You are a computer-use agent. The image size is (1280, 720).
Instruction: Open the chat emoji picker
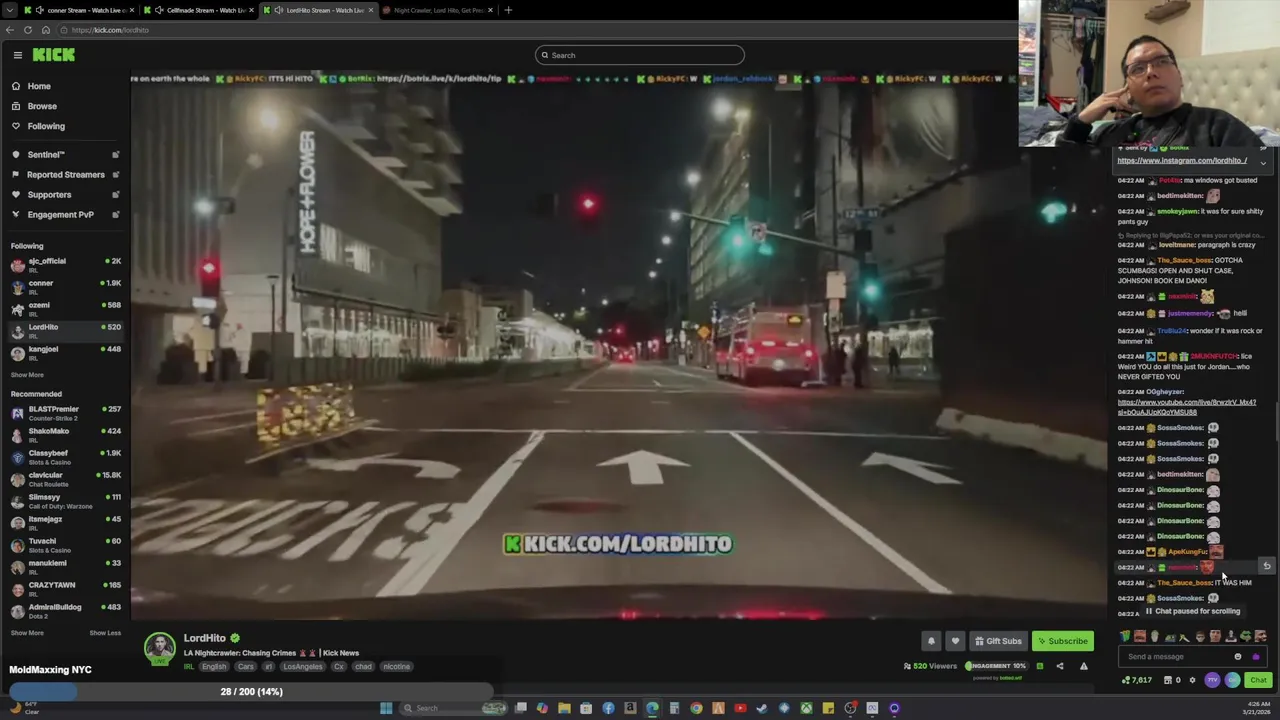click(x=1238, y=657)
